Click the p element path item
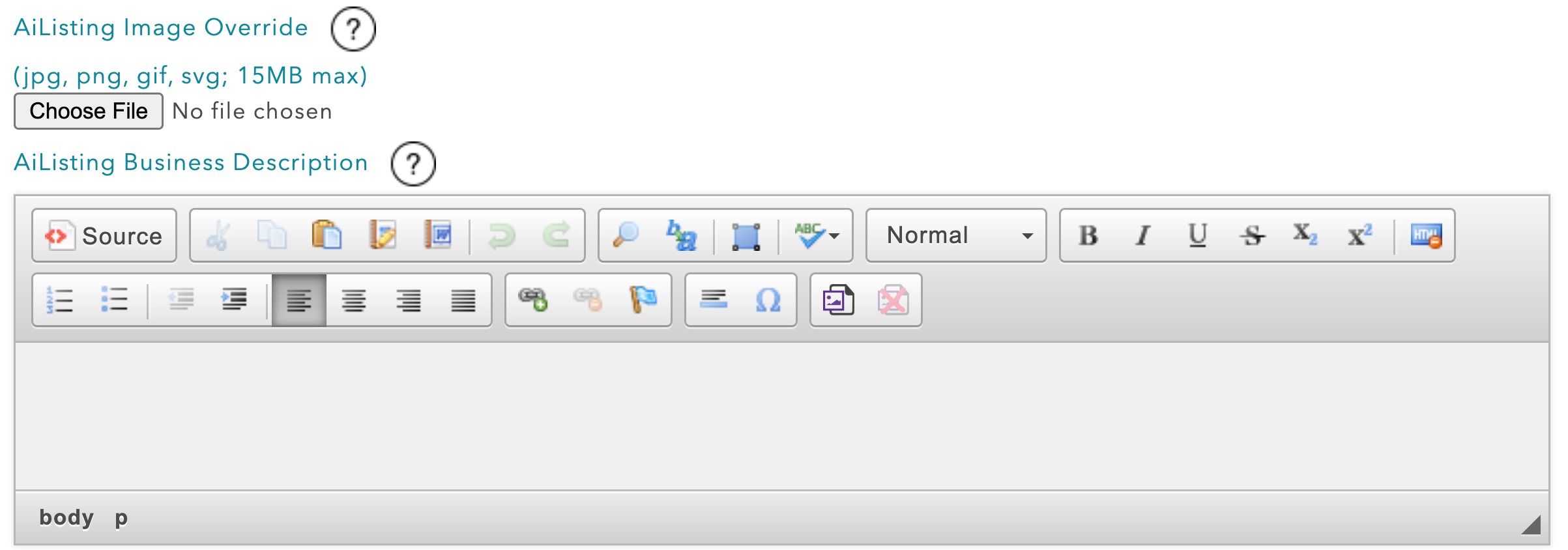This screenshot has width=1568, height=550. click(x=121, y=519)
